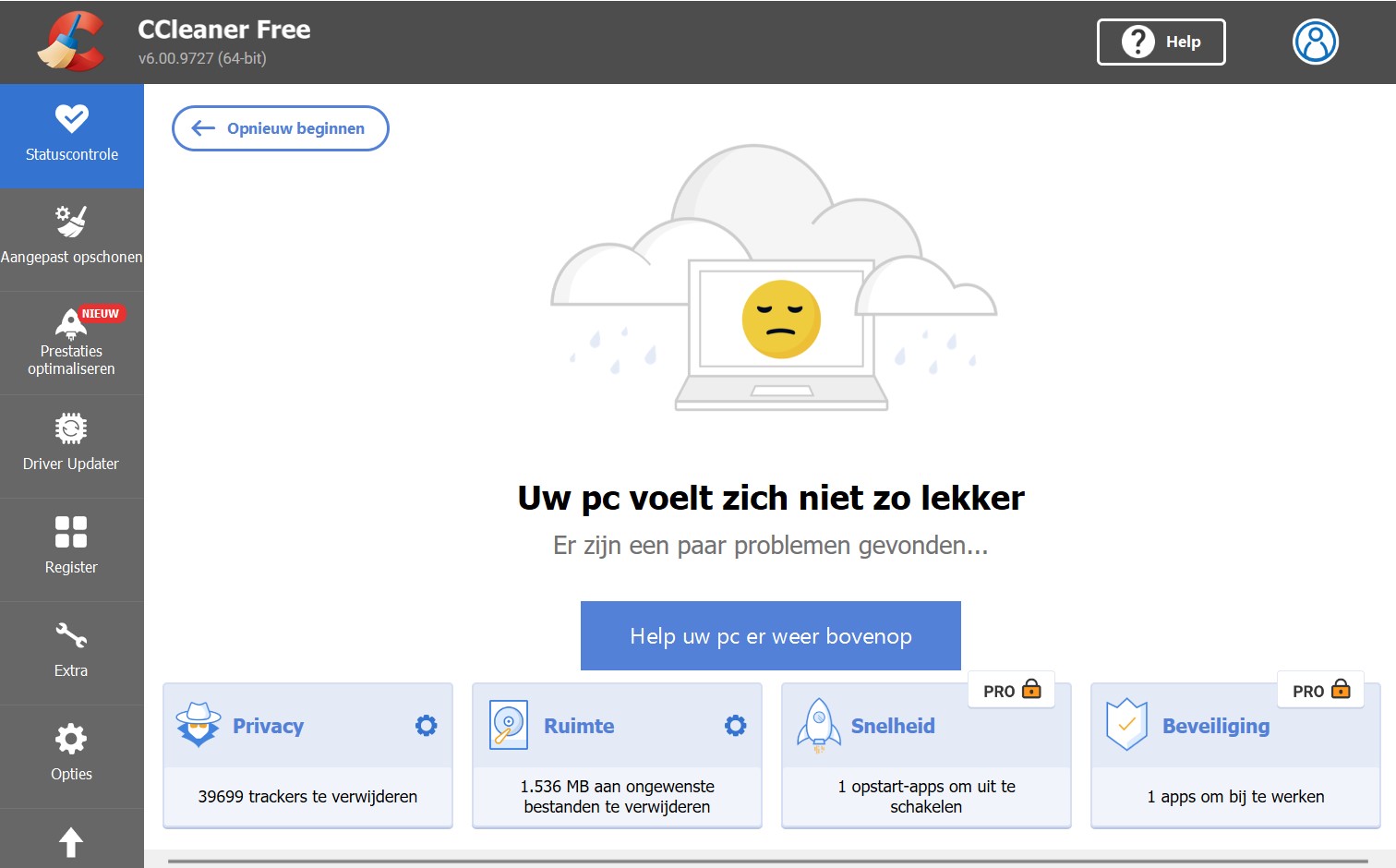Open the Help button

(1161, 42)
